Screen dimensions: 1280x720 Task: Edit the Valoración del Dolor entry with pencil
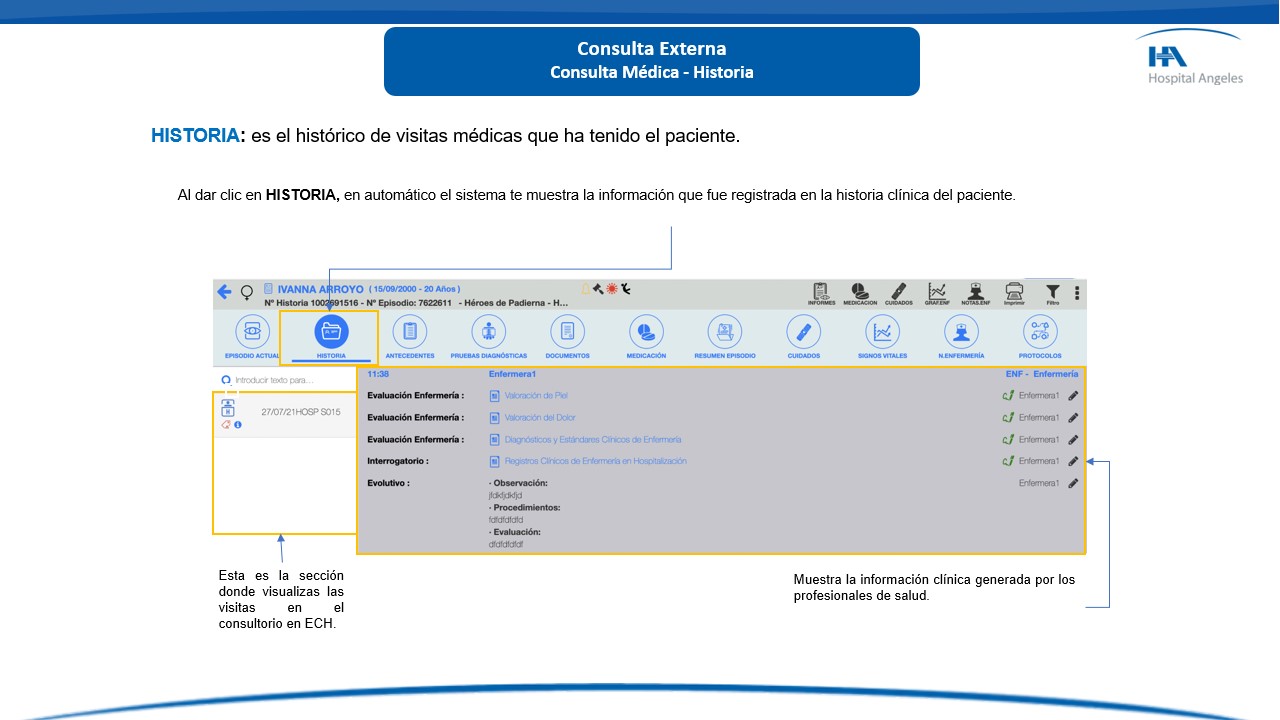tap(1073, 418)
